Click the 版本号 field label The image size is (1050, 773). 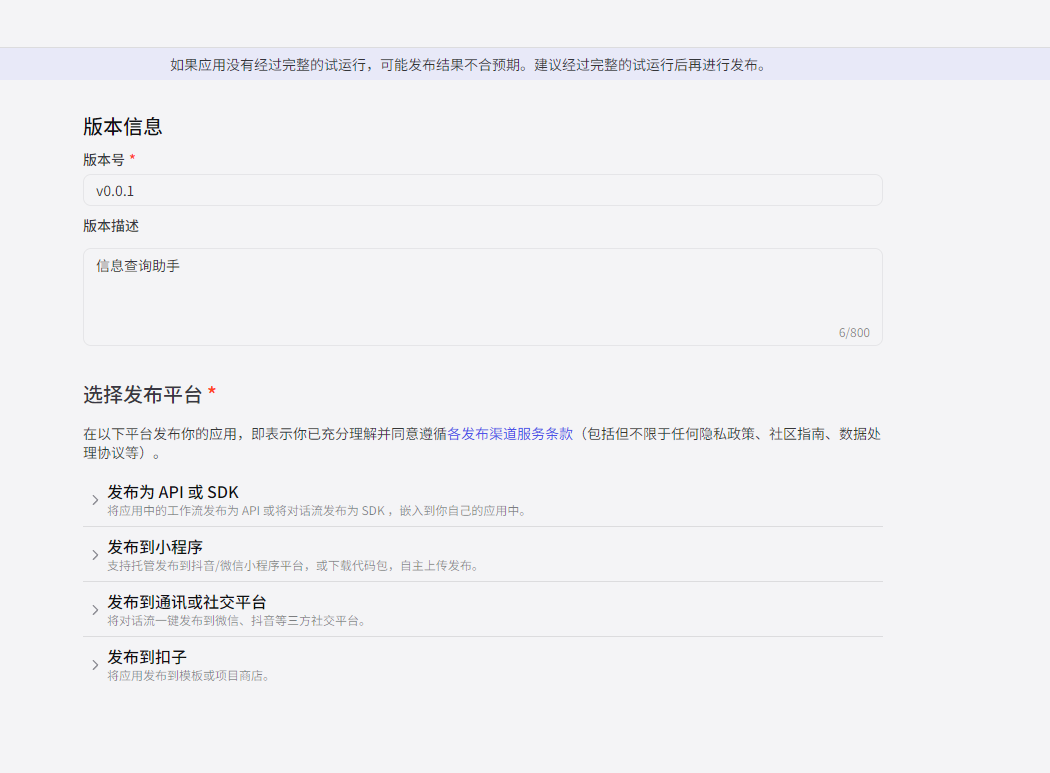(104, 160)
